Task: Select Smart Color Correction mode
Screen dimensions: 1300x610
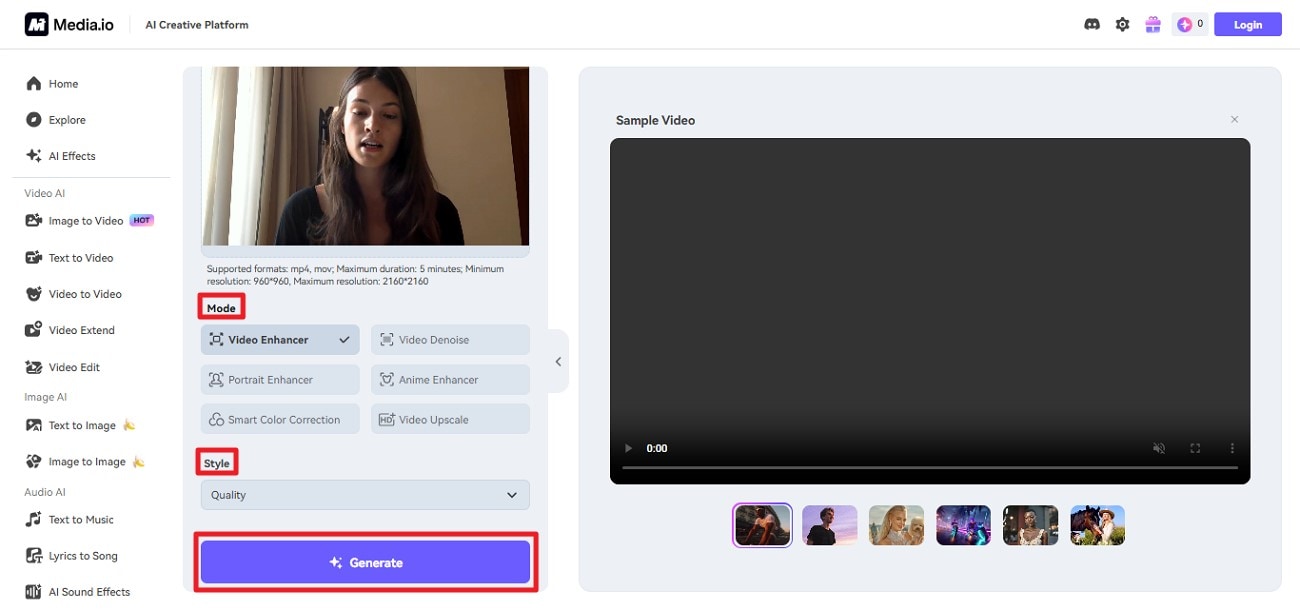Action: (280, 420)
